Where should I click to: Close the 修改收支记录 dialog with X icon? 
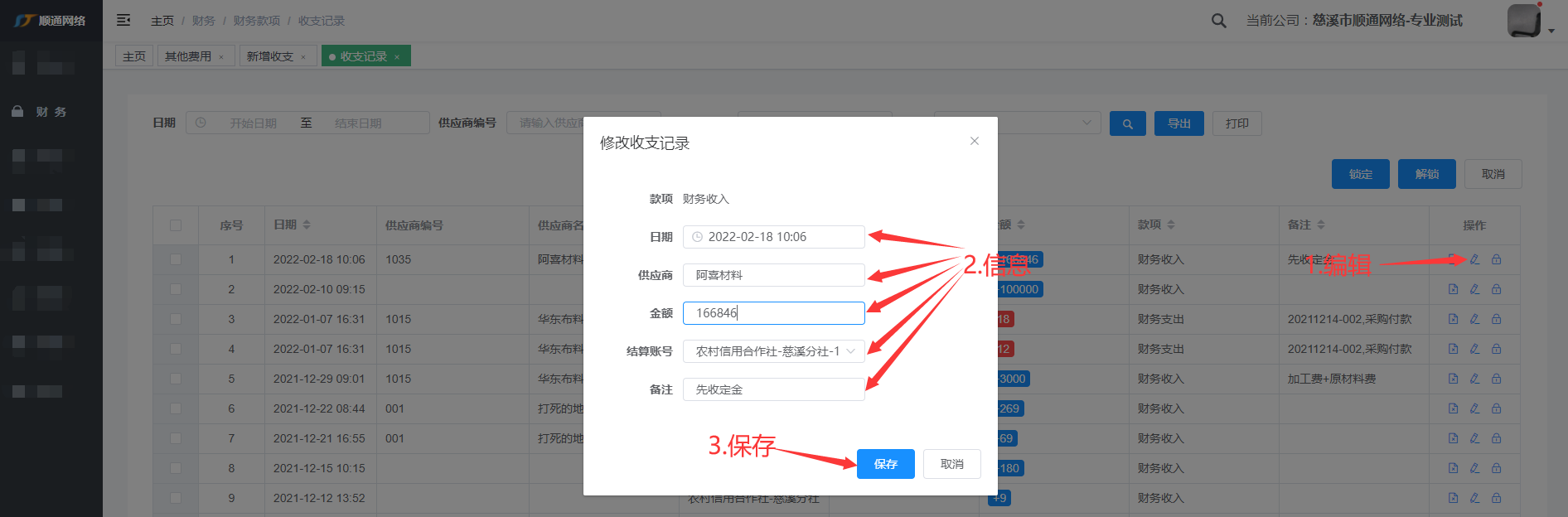[975, 141]
